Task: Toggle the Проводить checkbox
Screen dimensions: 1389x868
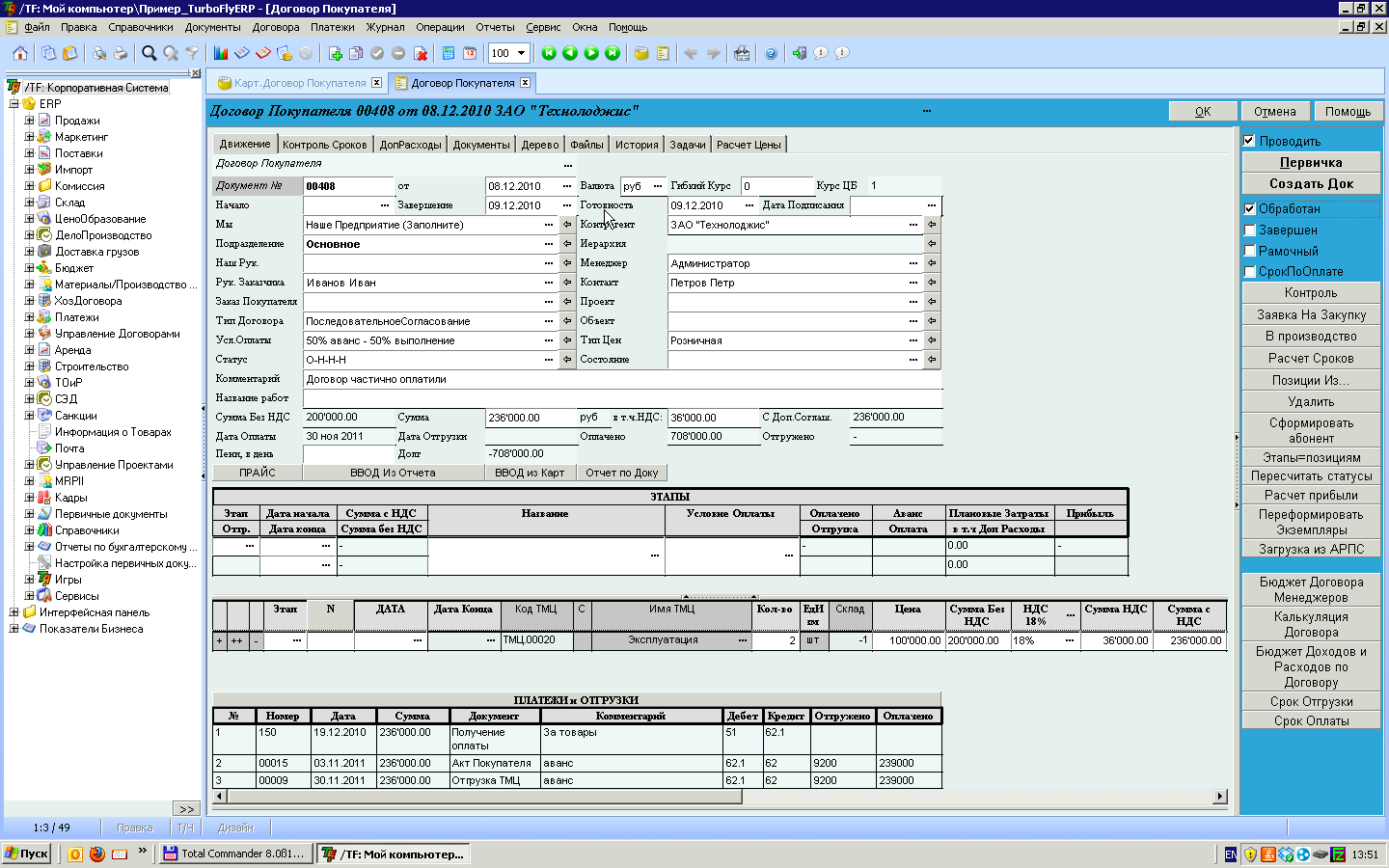Action: (x=1250, y=141)
